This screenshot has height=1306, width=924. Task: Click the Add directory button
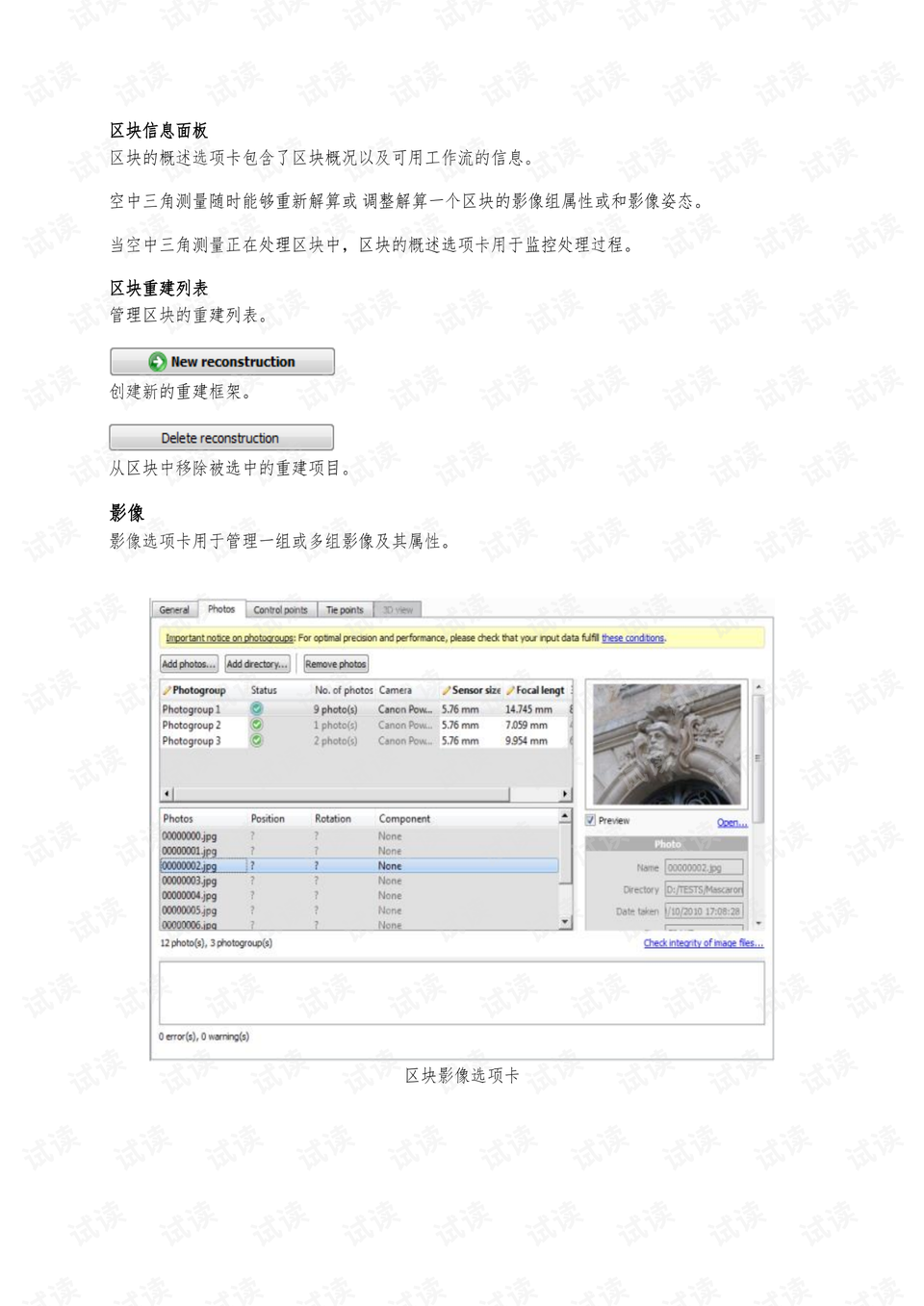pyautogui.click(x=258, y=663)
